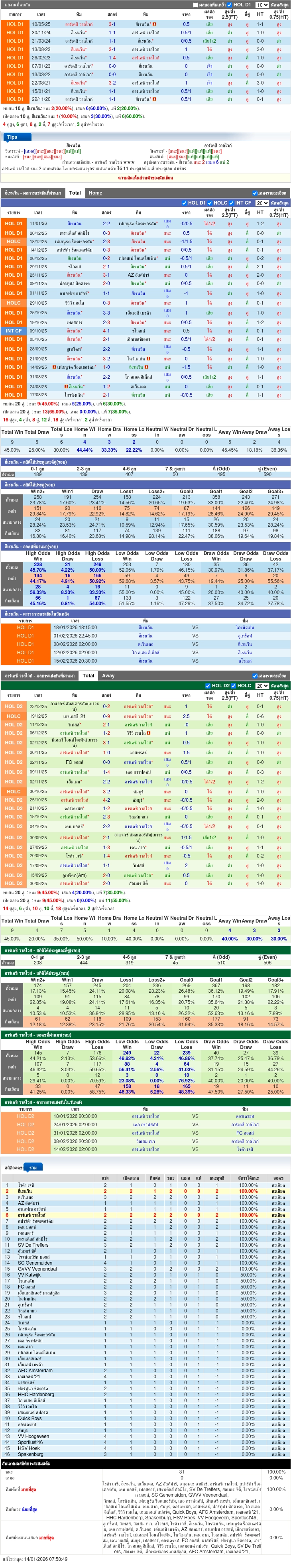Click the INT CF league badge dated 09/10/25

[x=14, y=331]
